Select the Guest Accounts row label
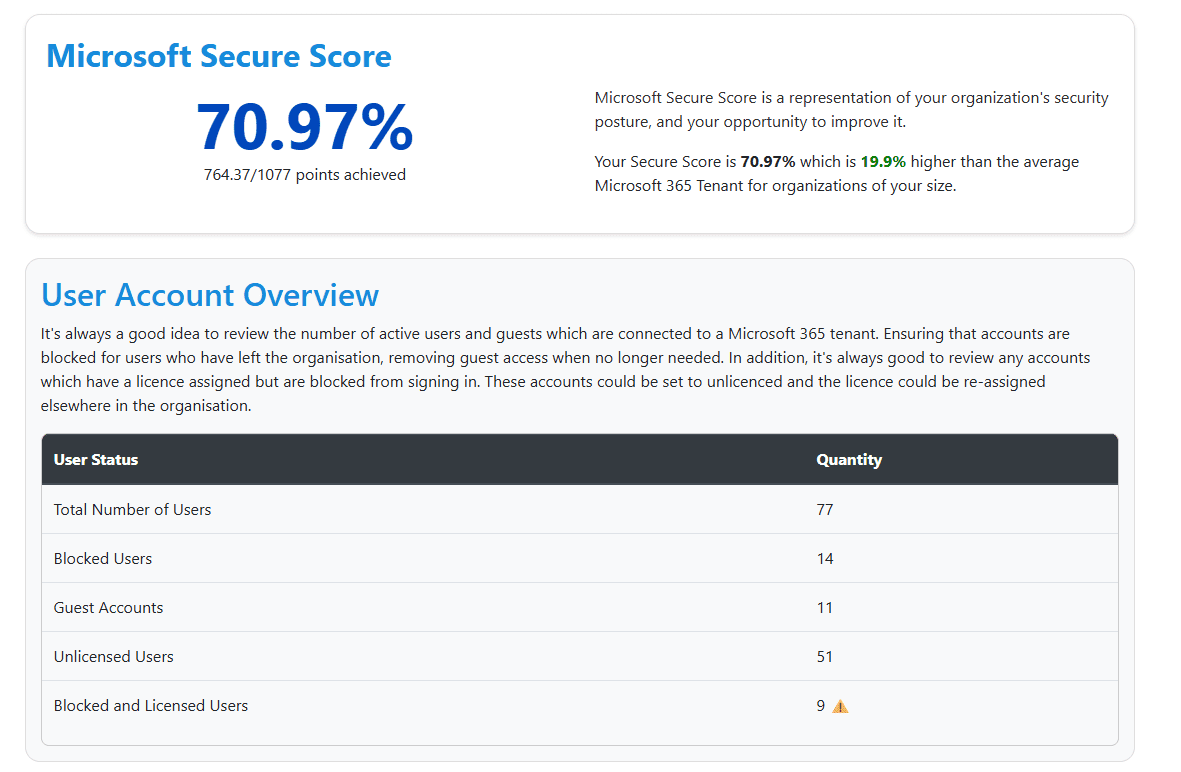 click(x=108, y=608)
